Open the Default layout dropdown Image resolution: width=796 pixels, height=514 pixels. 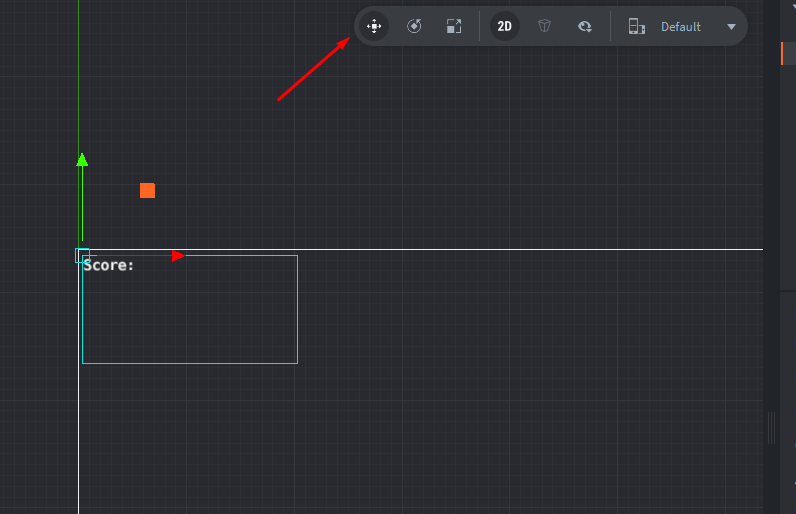[681, 27]
